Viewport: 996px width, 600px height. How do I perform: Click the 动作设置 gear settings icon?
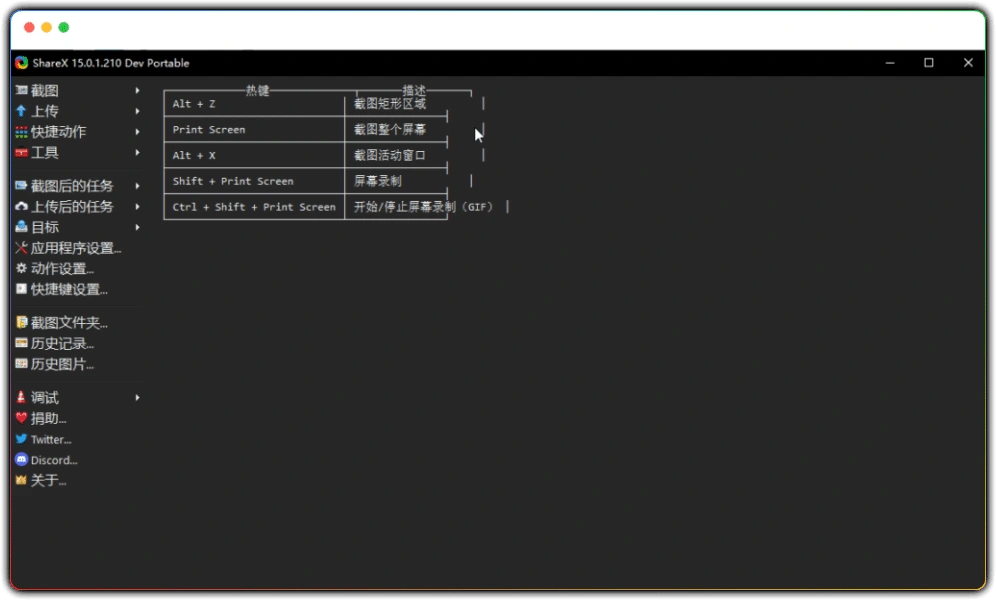point(21,268)
